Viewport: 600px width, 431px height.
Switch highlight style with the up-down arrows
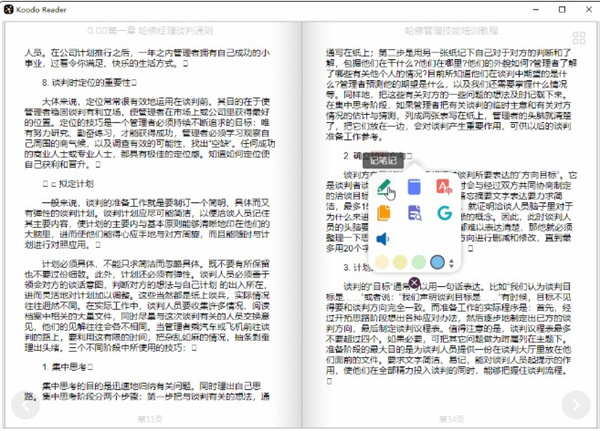click(x=452, y=263)
